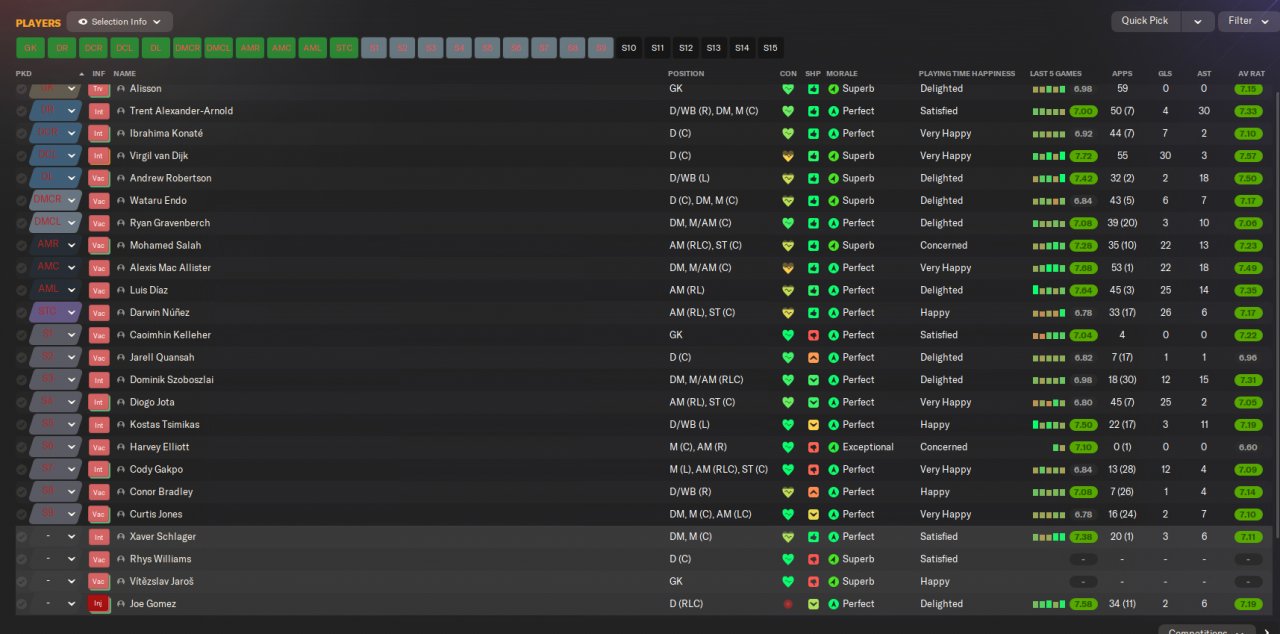Screen dimensions: 1280x634
Task: Click Vítězslav Jaroš's morale icon
Action: pos(833,582)
